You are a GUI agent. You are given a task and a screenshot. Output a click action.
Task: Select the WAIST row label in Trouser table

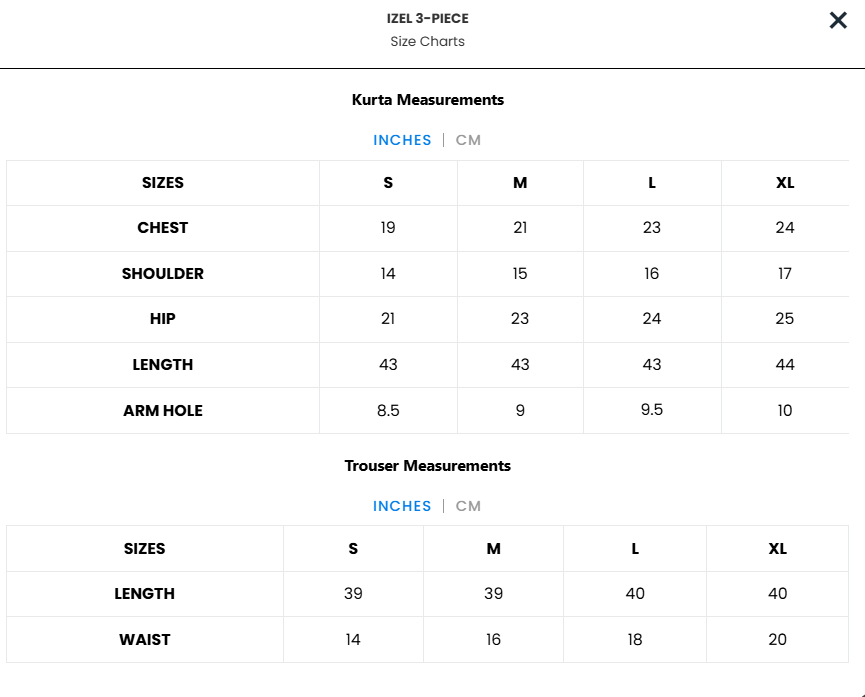coord(145,640)
